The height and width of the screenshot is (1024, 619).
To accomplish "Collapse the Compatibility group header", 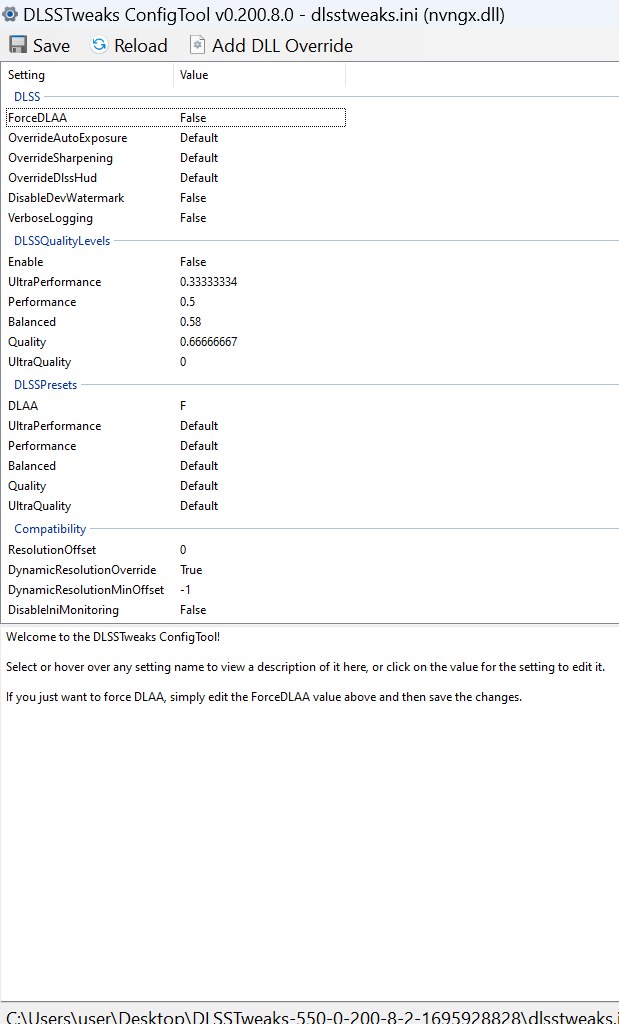I will (x=50, y=529).
